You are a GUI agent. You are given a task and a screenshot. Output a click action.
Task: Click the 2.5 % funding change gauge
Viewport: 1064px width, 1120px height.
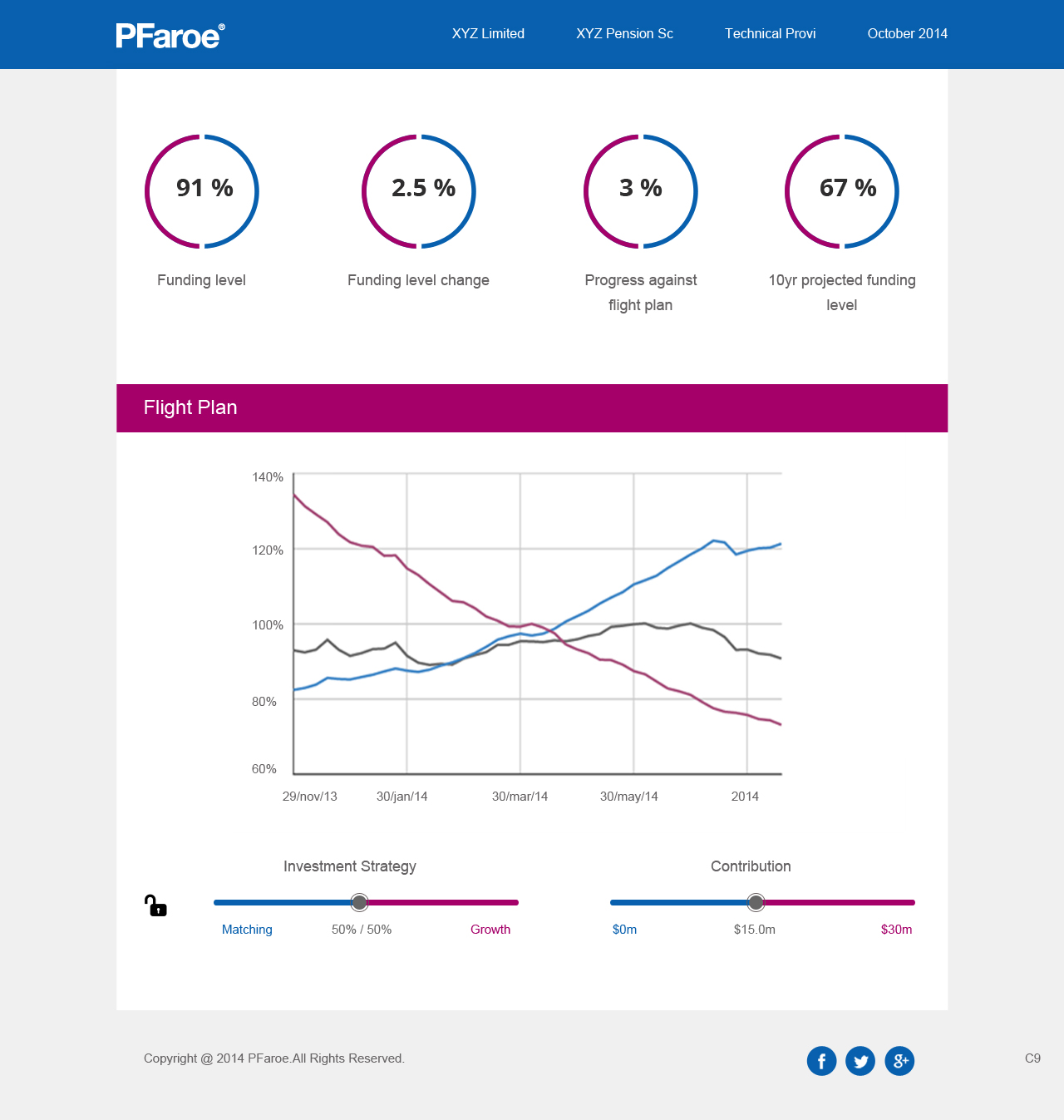419,191
